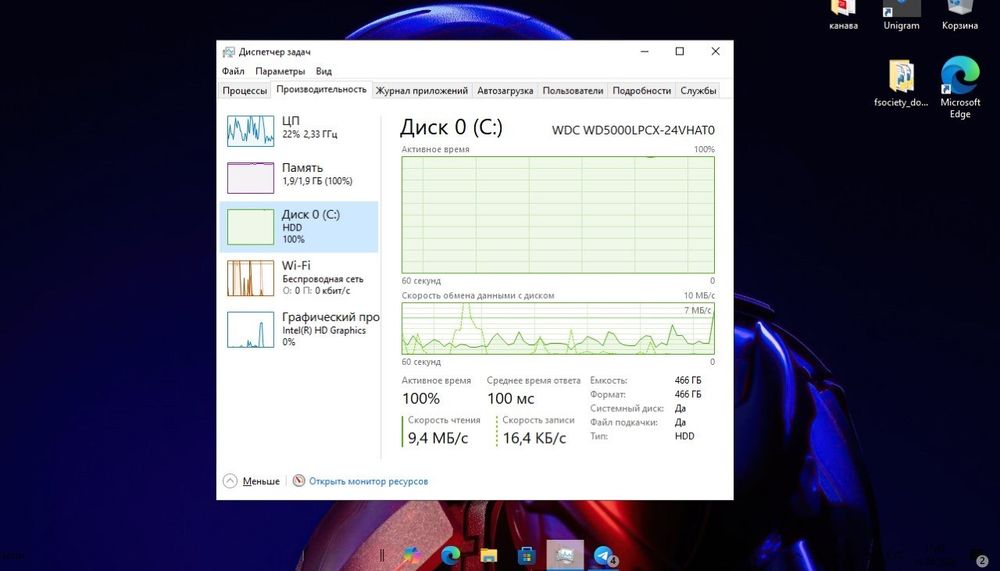Open the Unigram desktop shortcut
The width and height of the screenshot is (1000, 571).
click(x=901, y=15)
